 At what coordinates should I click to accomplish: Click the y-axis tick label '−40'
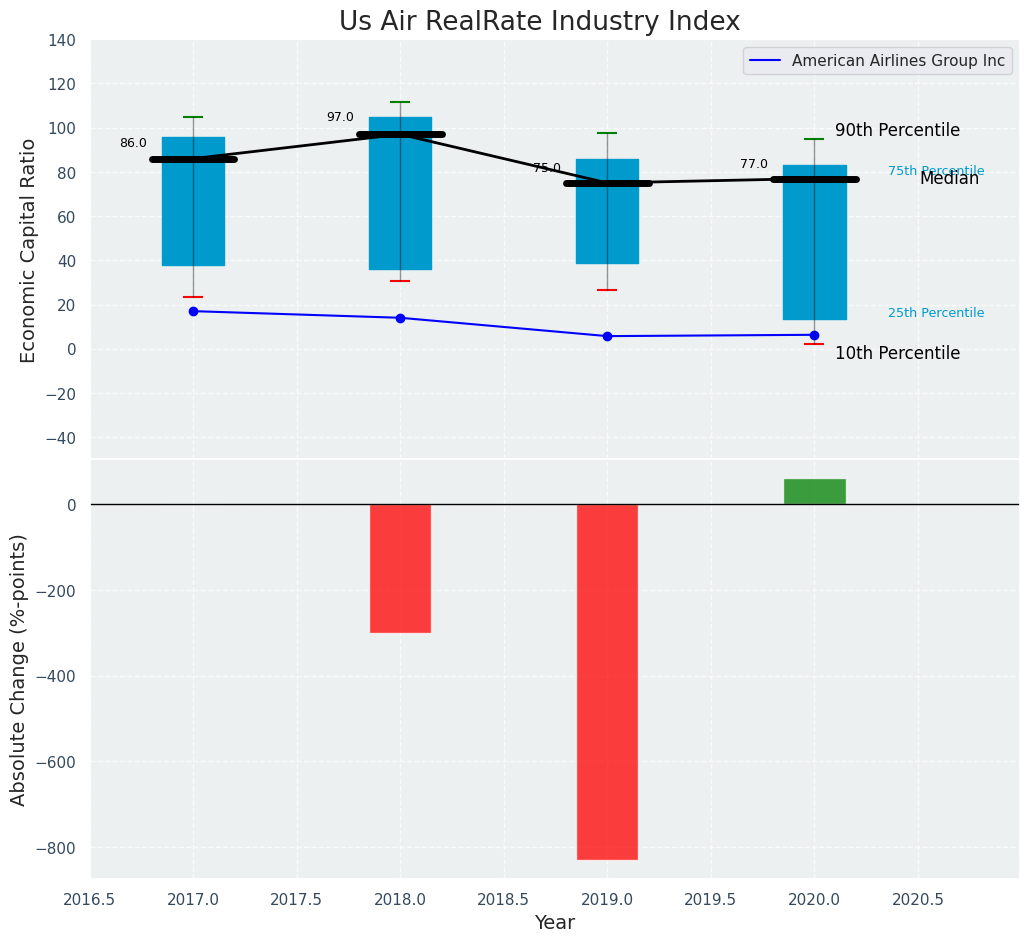pyautogui.click(x=60, y=439)
